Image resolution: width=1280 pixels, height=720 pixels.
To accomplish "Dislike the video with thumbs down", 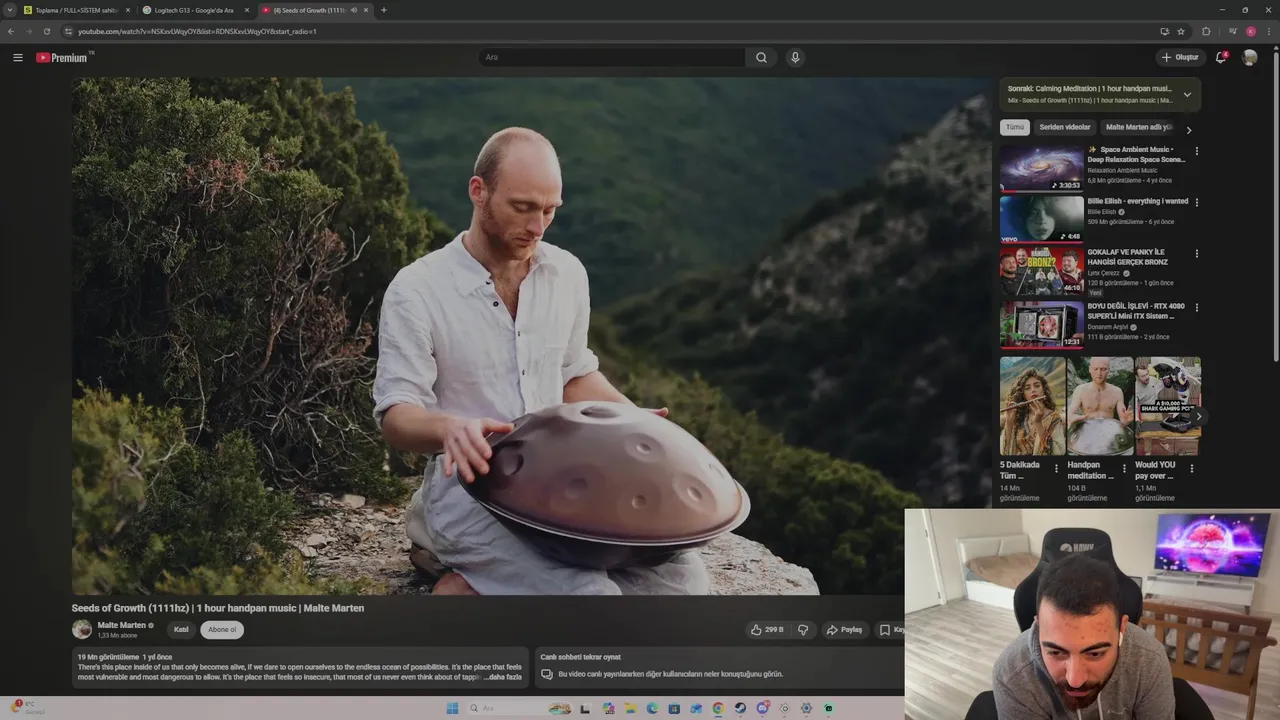I will tap(803, 630).
